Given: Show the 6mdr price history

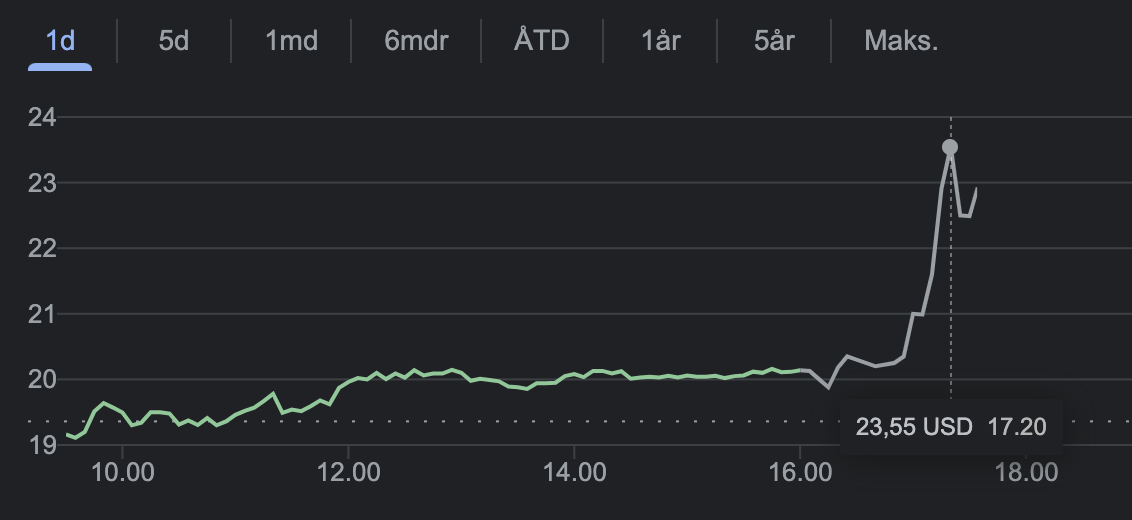Looking at the screenshot, I should click(416, 41).
